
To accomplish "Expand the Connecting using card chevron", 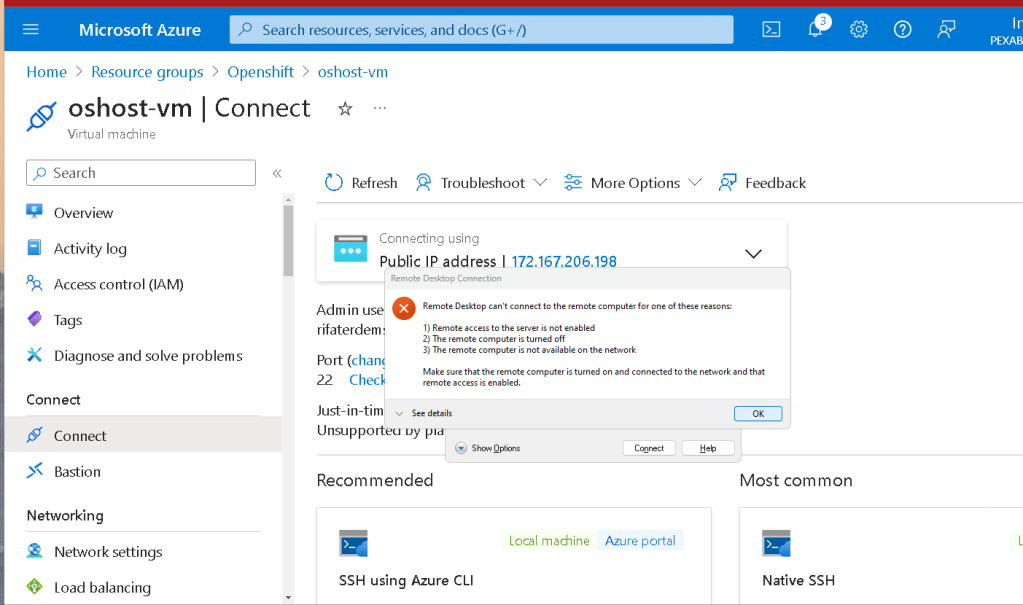I will point(754,253).
